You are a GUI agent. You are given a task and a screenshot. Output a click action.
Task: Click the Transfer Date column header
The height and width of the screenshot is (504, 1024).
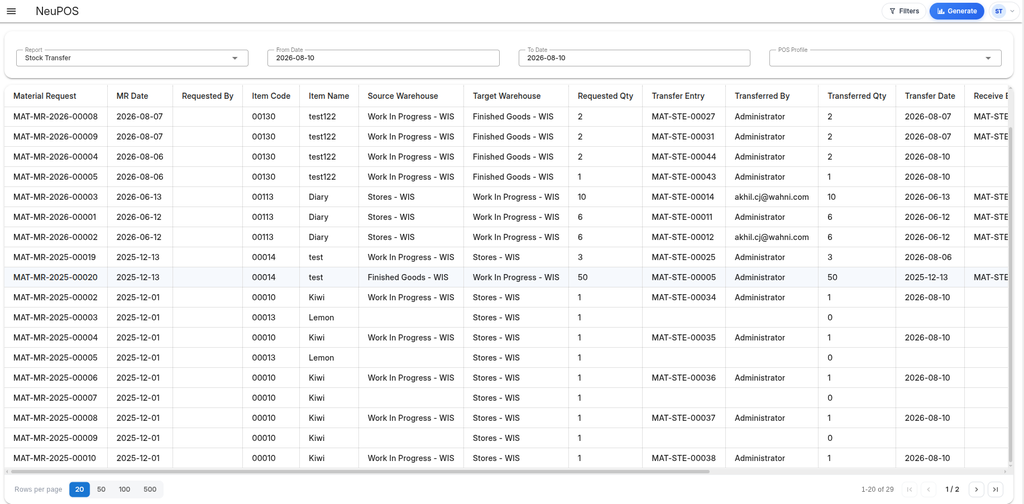(x=930, y=96)
